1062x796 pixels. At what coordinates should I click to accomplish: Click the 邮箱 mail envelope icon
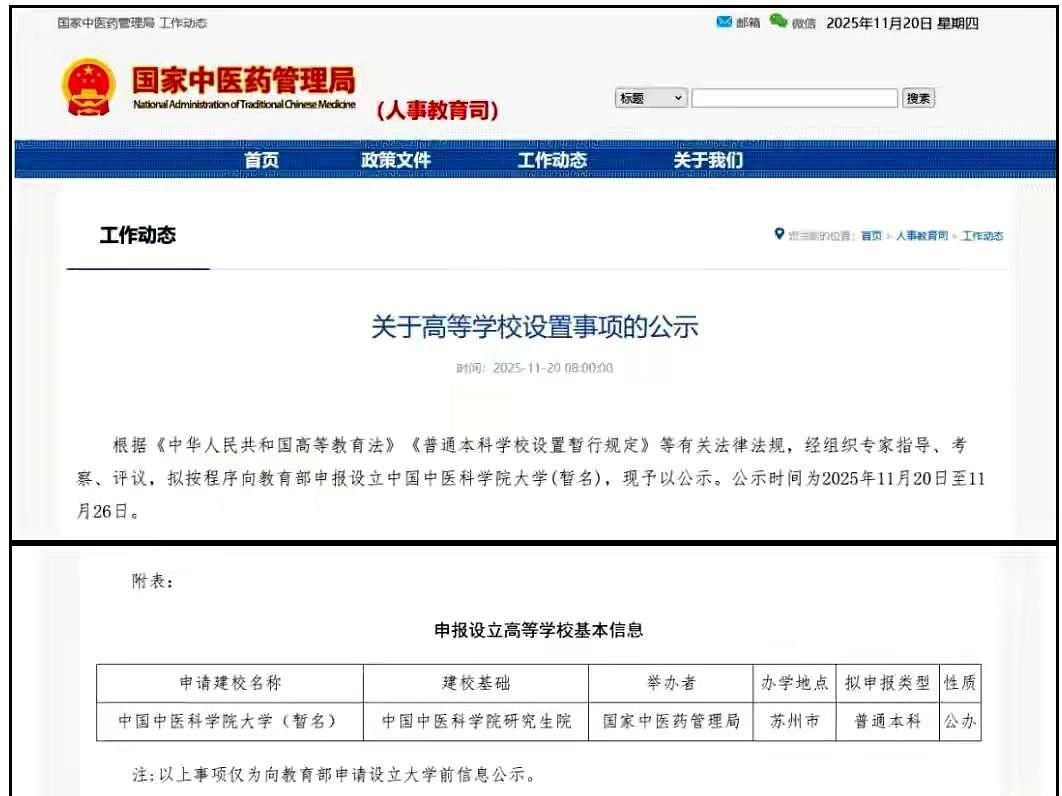724,20
